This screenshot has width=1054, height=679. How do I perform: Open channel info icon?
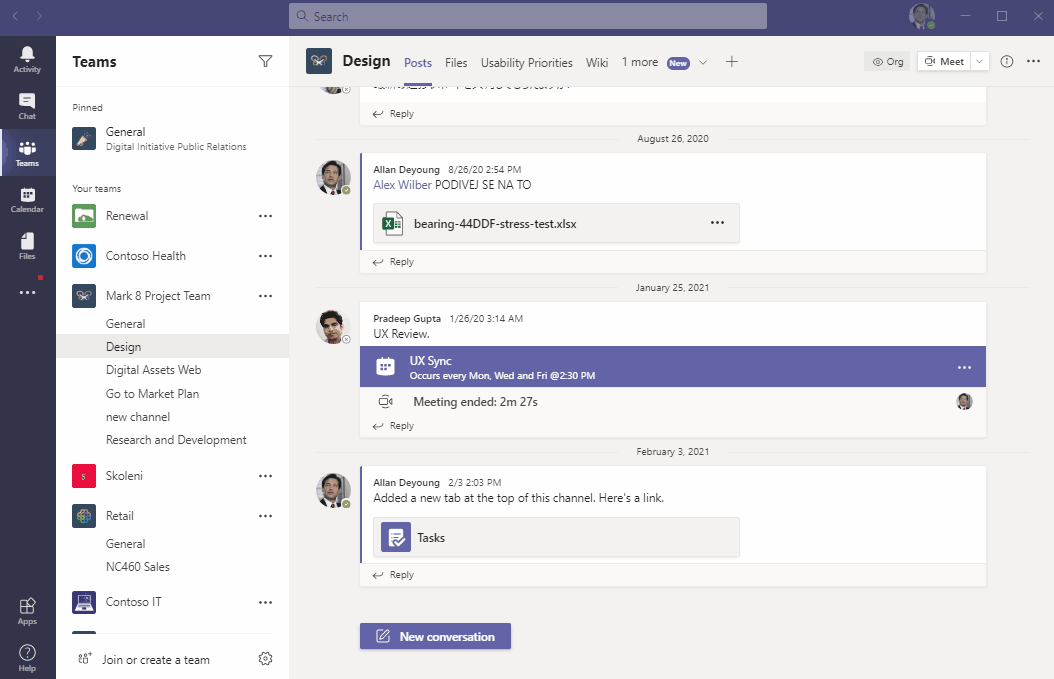1006,61
